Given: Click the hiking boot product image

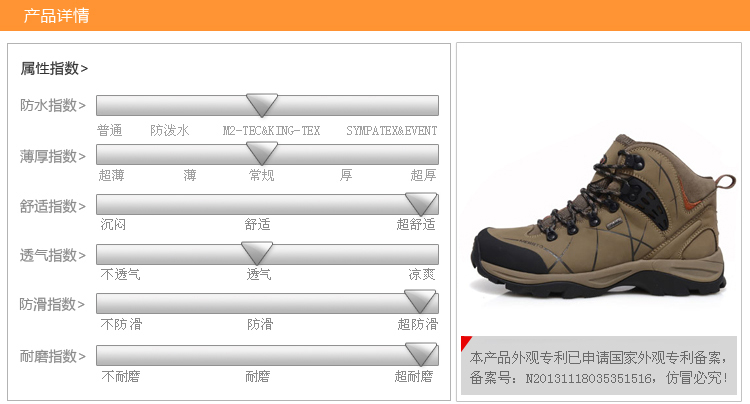Looking at the screenshot, I should coord(599,217).
